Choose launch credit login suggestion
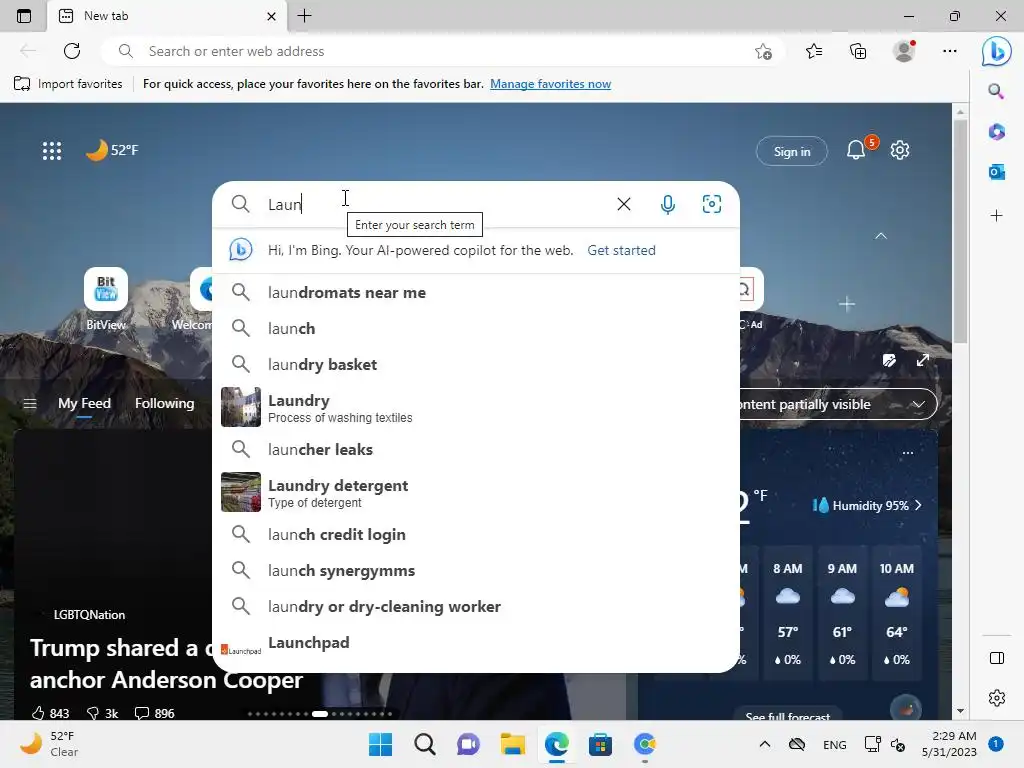1024x768 pixels. [476, 534]
